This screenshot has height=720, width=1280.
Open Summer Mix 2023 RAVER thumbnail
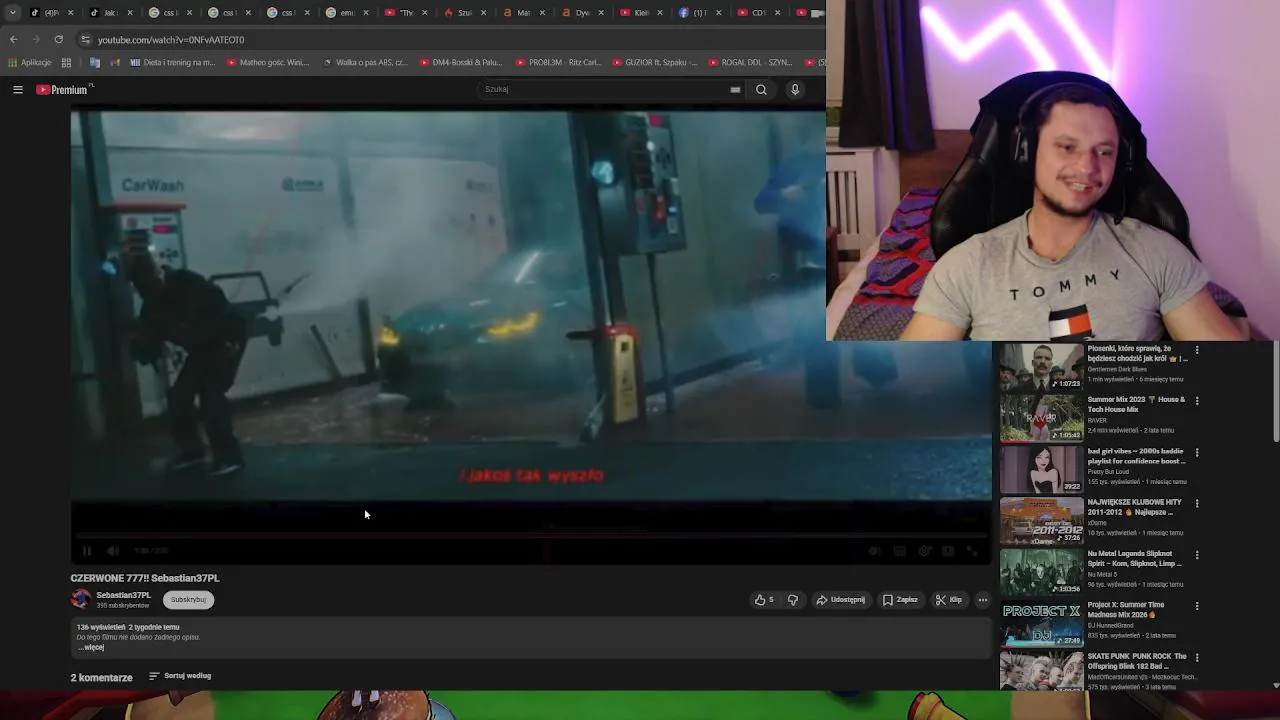(x=1041, y=418)
